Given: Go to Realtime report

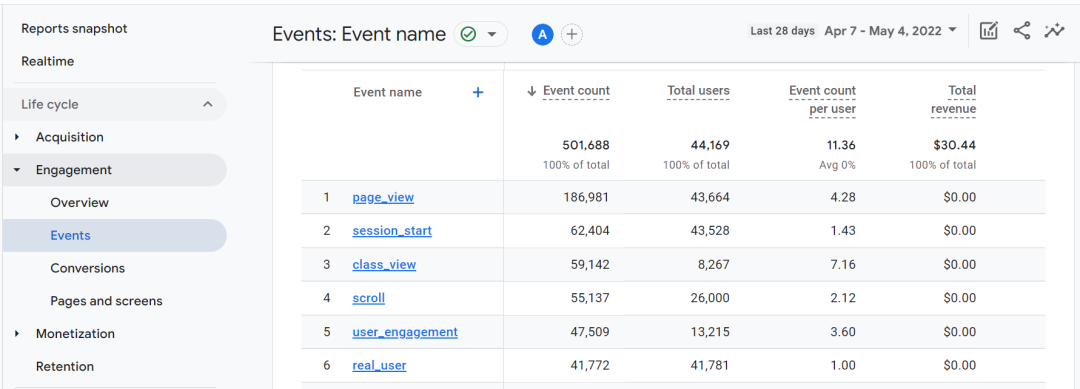Looking at the screenshot, I should (x=48, y=61).
